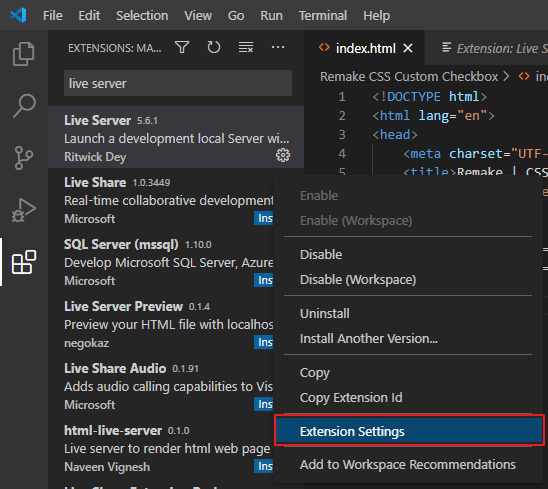Open the Source Control view
Screen dimensions: 548x489
[x=23, y=158]
